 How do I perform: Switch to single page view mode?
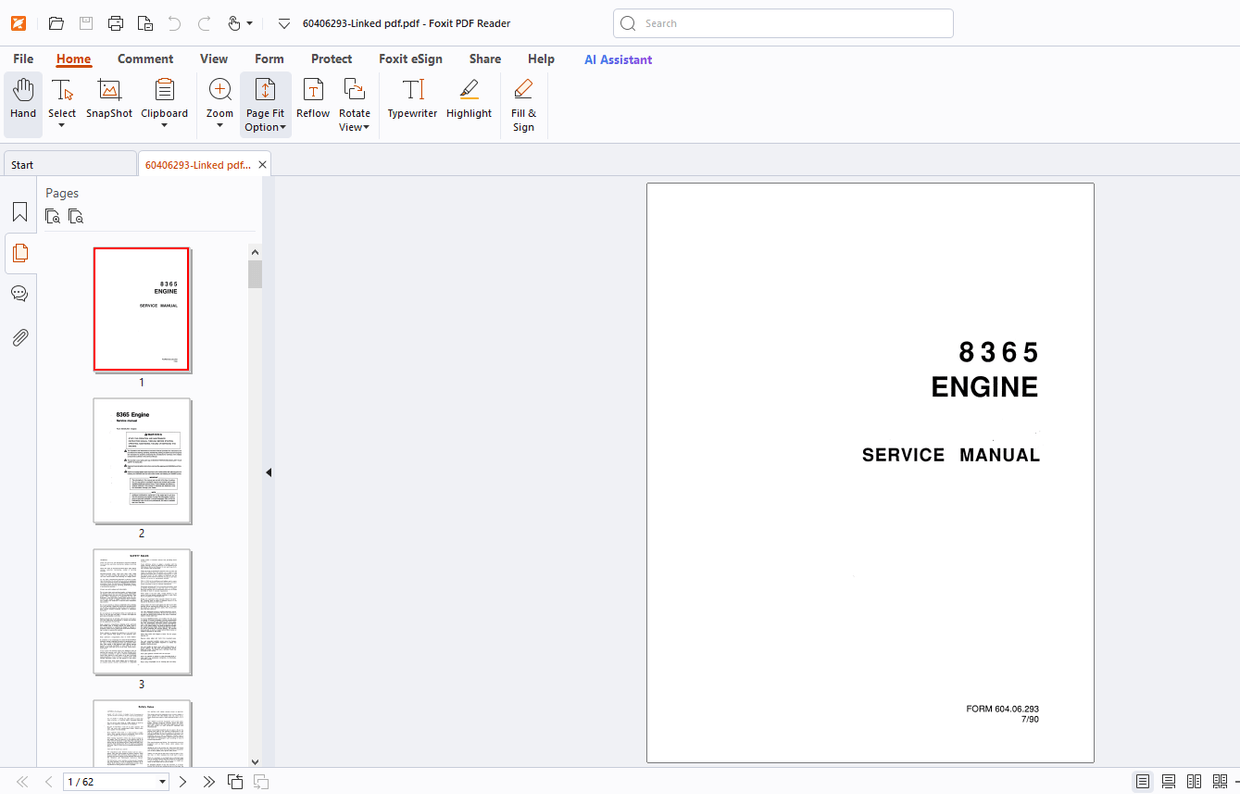[1142, 781]
